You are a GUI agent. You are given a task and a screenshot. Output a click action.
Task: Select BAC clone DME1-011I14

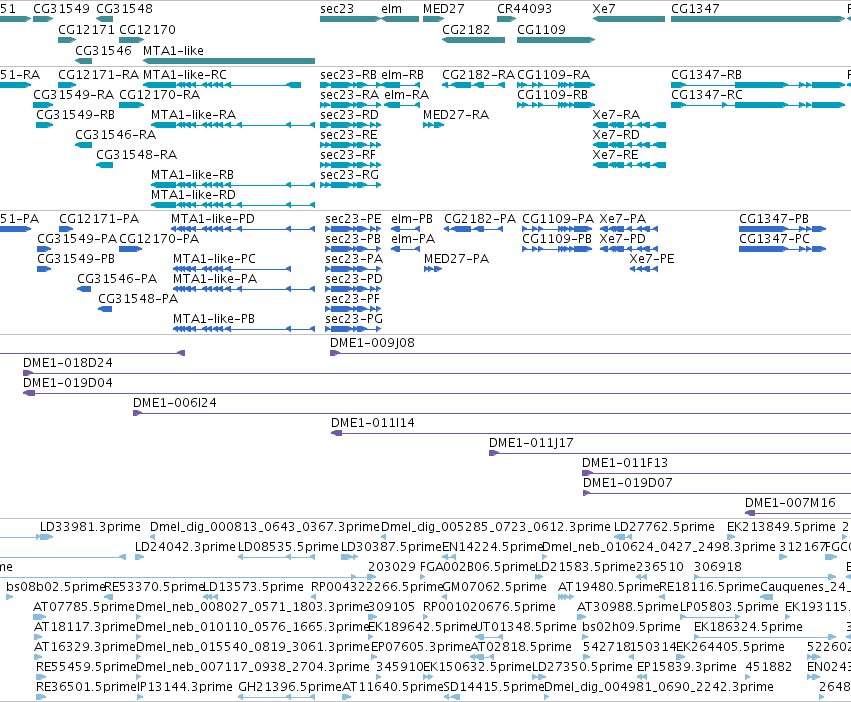coord(591,433)
